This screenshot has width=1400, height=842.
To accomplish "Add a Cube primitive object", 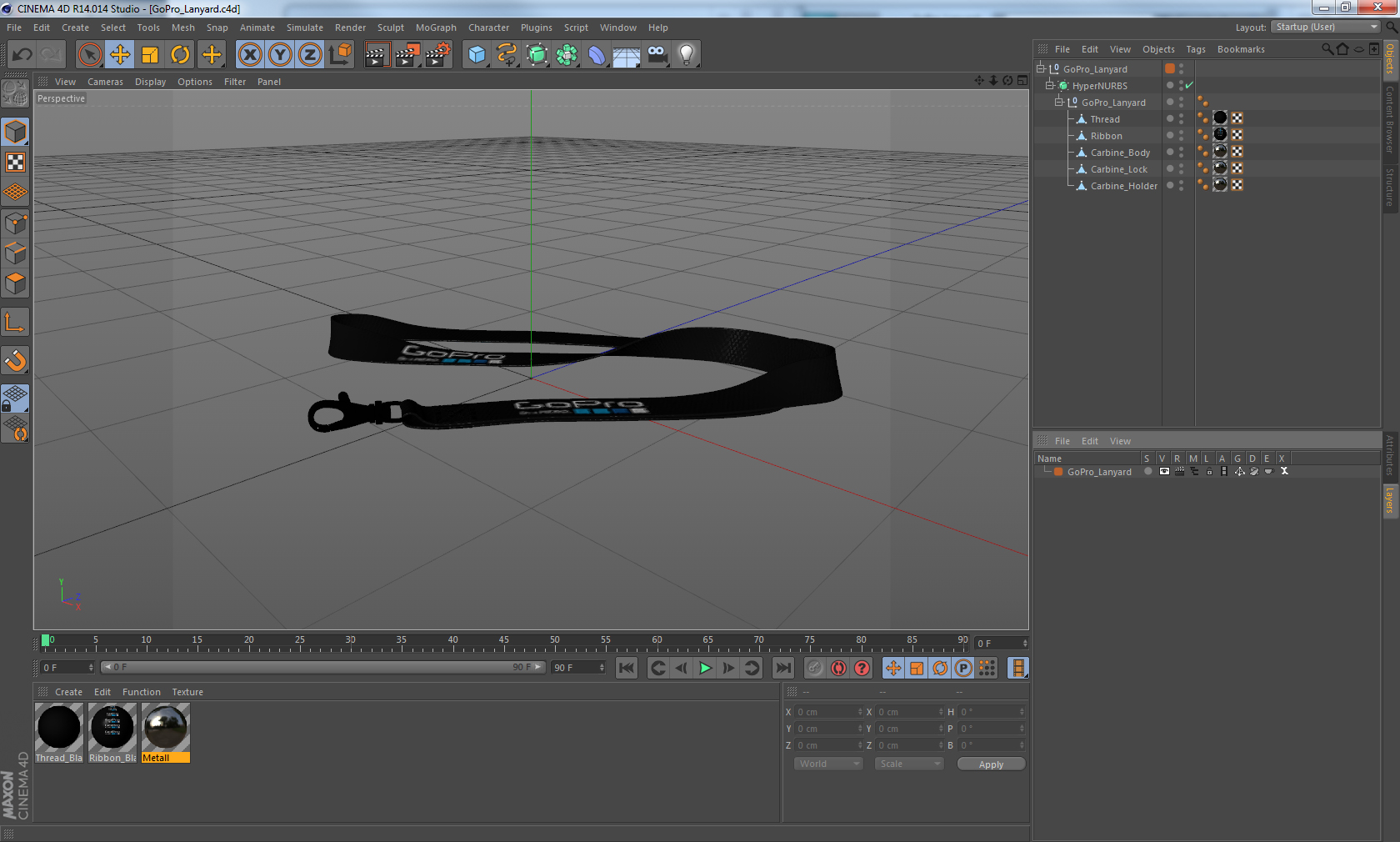I will 477,55.
